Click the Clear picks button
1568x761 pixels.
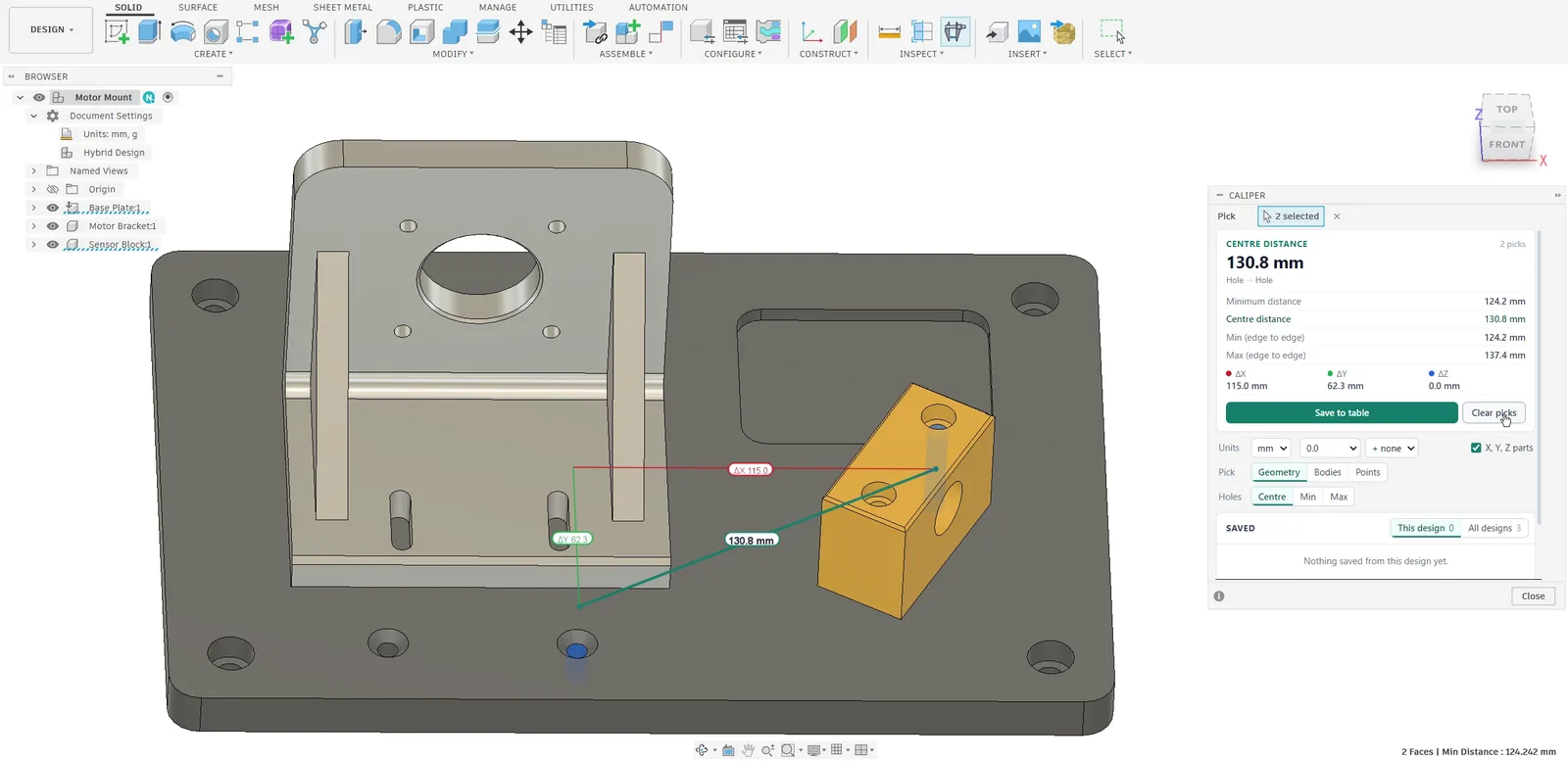(x=1494, y=412)
